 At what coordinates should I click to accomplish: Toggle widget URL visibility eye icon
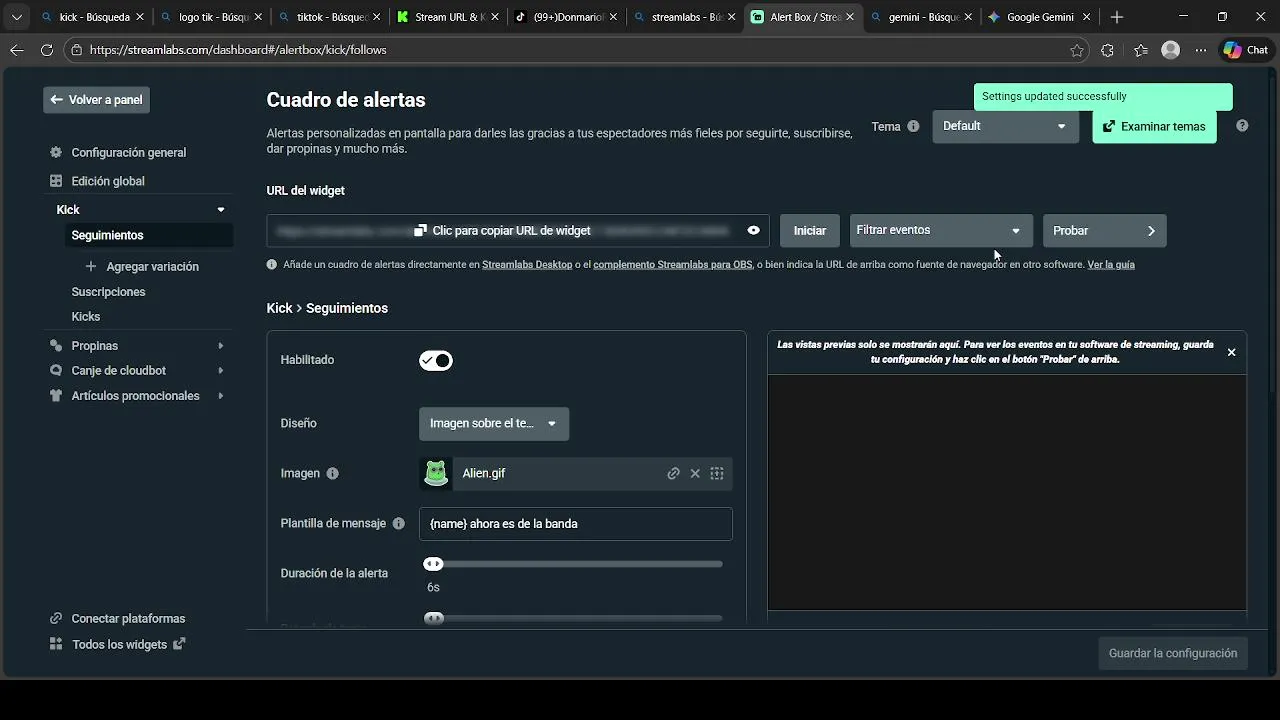[754, 231]
